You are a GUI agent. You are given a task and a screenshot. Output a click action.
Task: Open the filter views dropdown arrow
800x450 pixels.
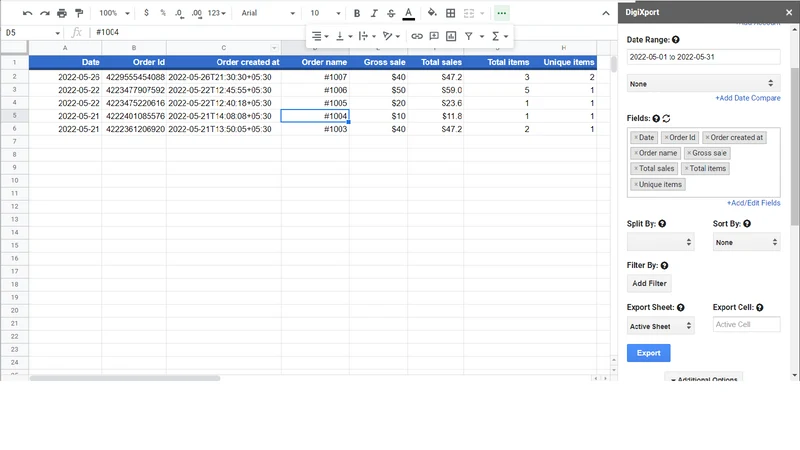pos(482,36)
